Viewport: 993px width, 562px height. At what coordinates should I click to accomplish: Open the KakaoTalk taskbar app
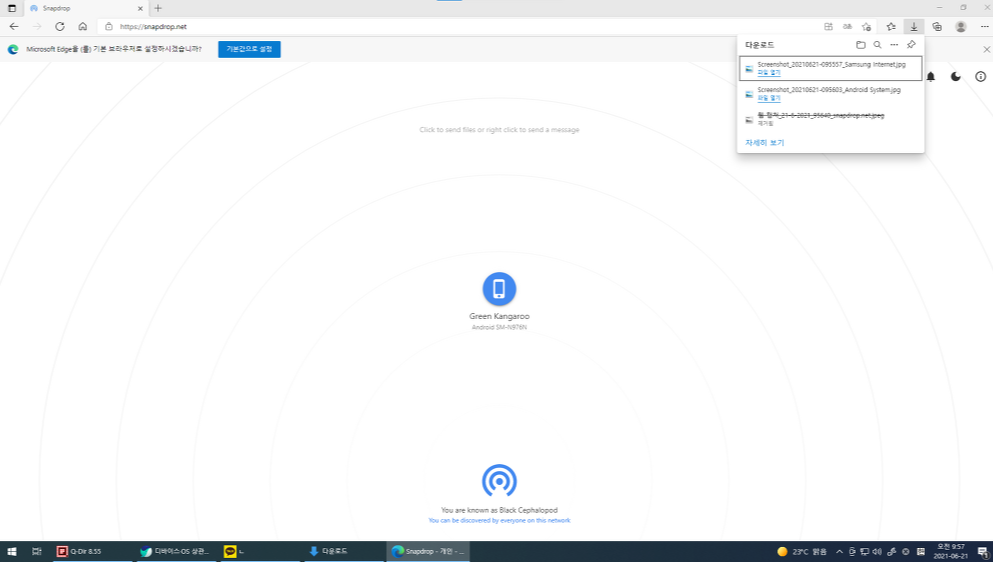point(260,551)
